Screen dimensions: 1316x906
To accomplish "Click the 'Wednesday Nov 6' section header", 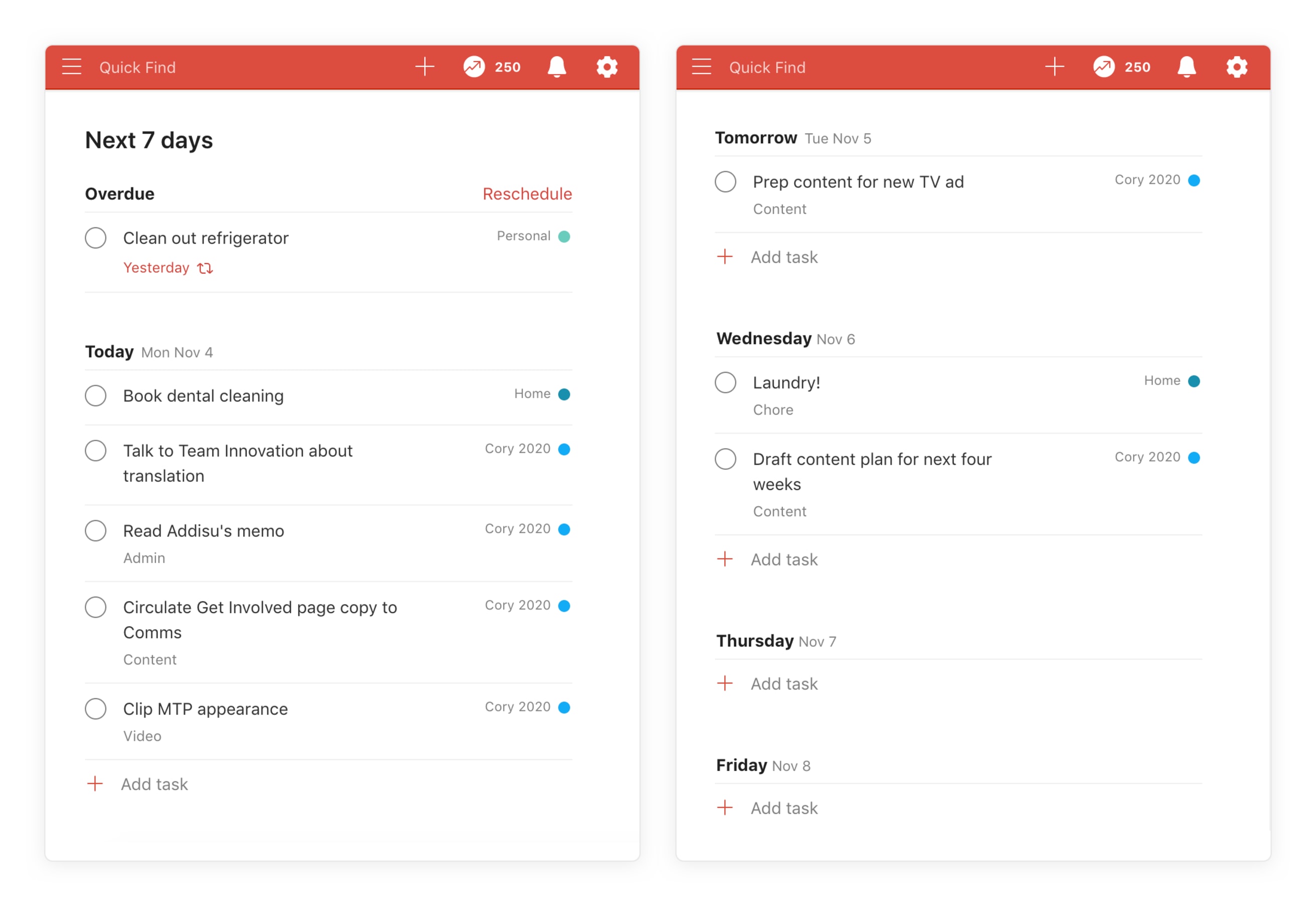I will coord(785,339).
